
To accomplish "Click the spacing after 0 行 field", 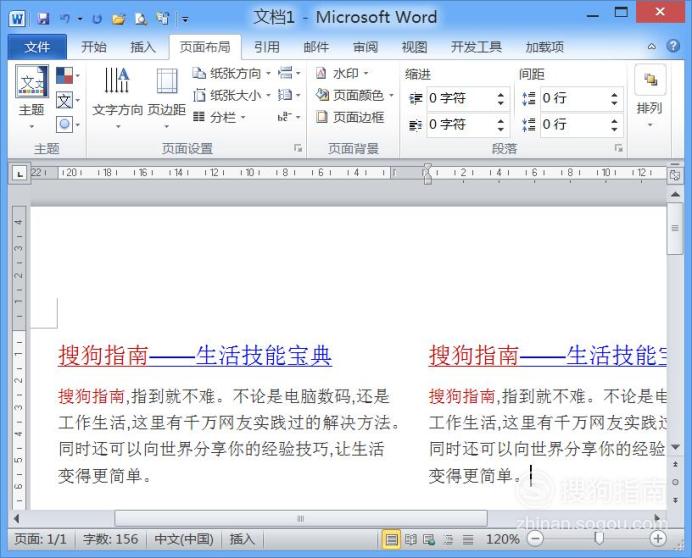I will [574, 124].
